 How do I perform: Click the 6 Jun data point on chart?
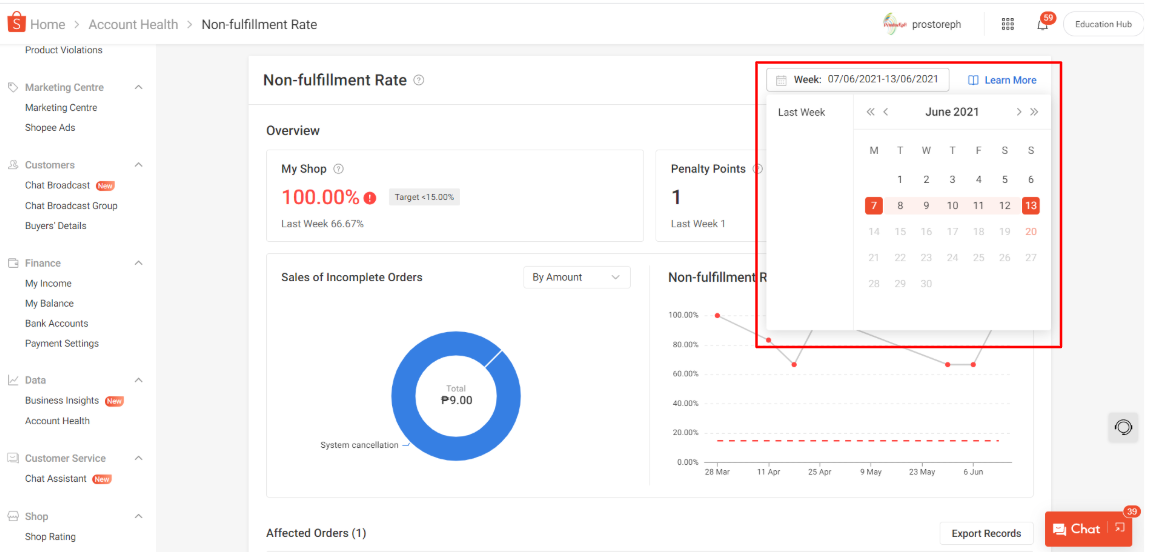[973, 364]
